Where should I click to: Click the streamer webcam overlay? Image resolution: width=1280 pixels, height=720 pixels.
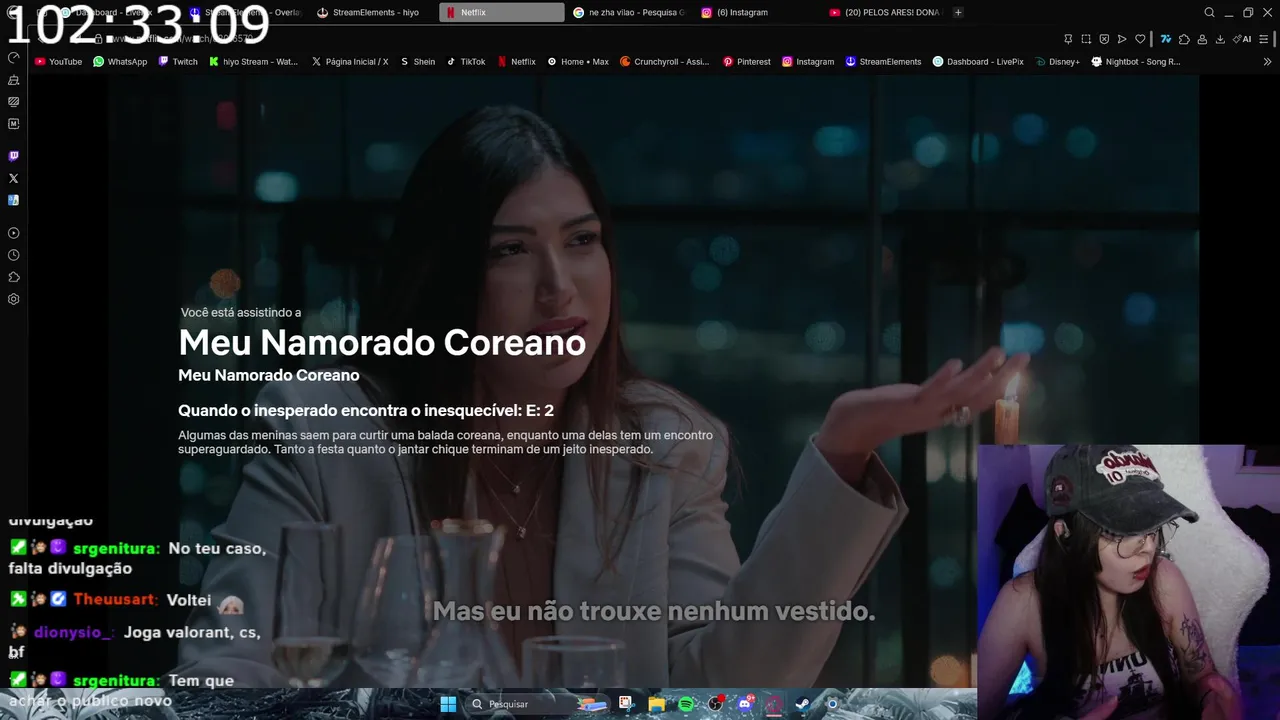[x=1128, y=582]
